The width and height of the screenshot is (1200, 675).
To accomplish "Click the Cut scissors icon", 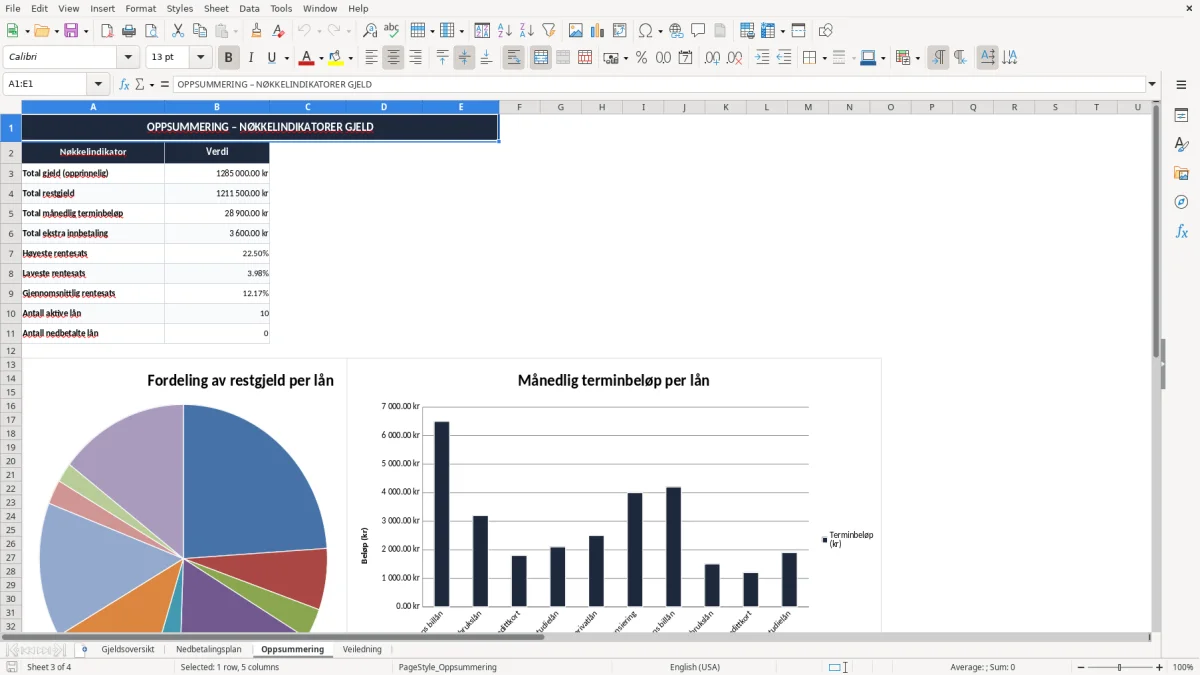I will (x=178, y=31).
